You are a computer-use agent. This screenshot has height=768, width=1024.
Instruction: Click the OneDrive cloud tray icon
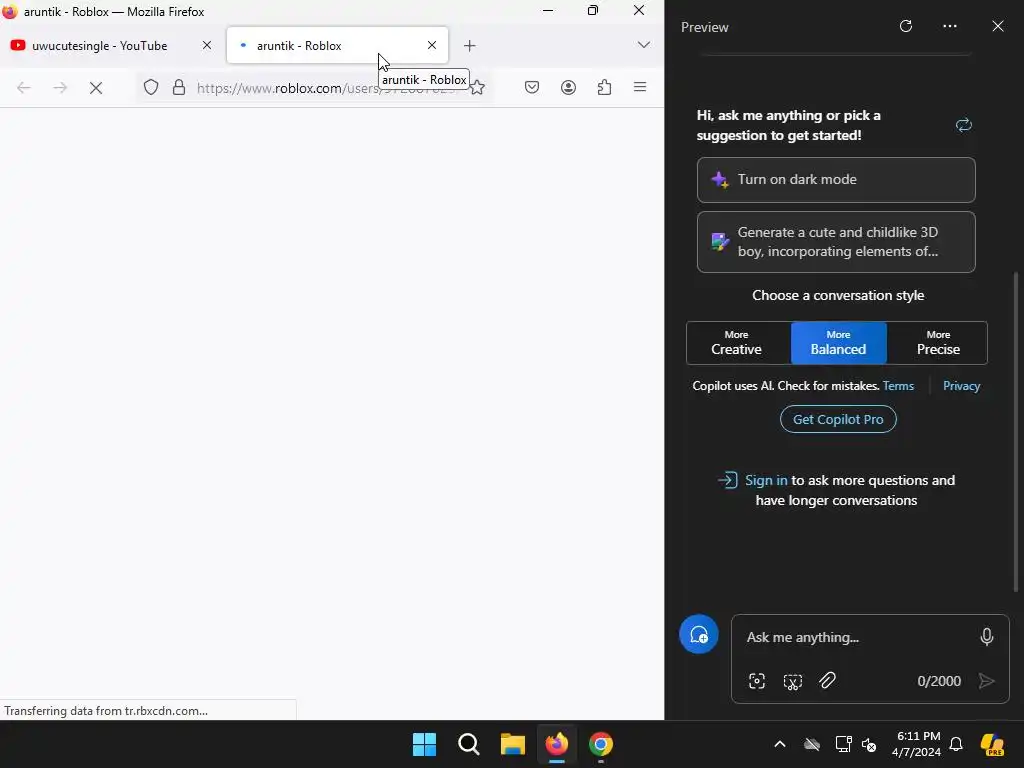pos(812,744)
